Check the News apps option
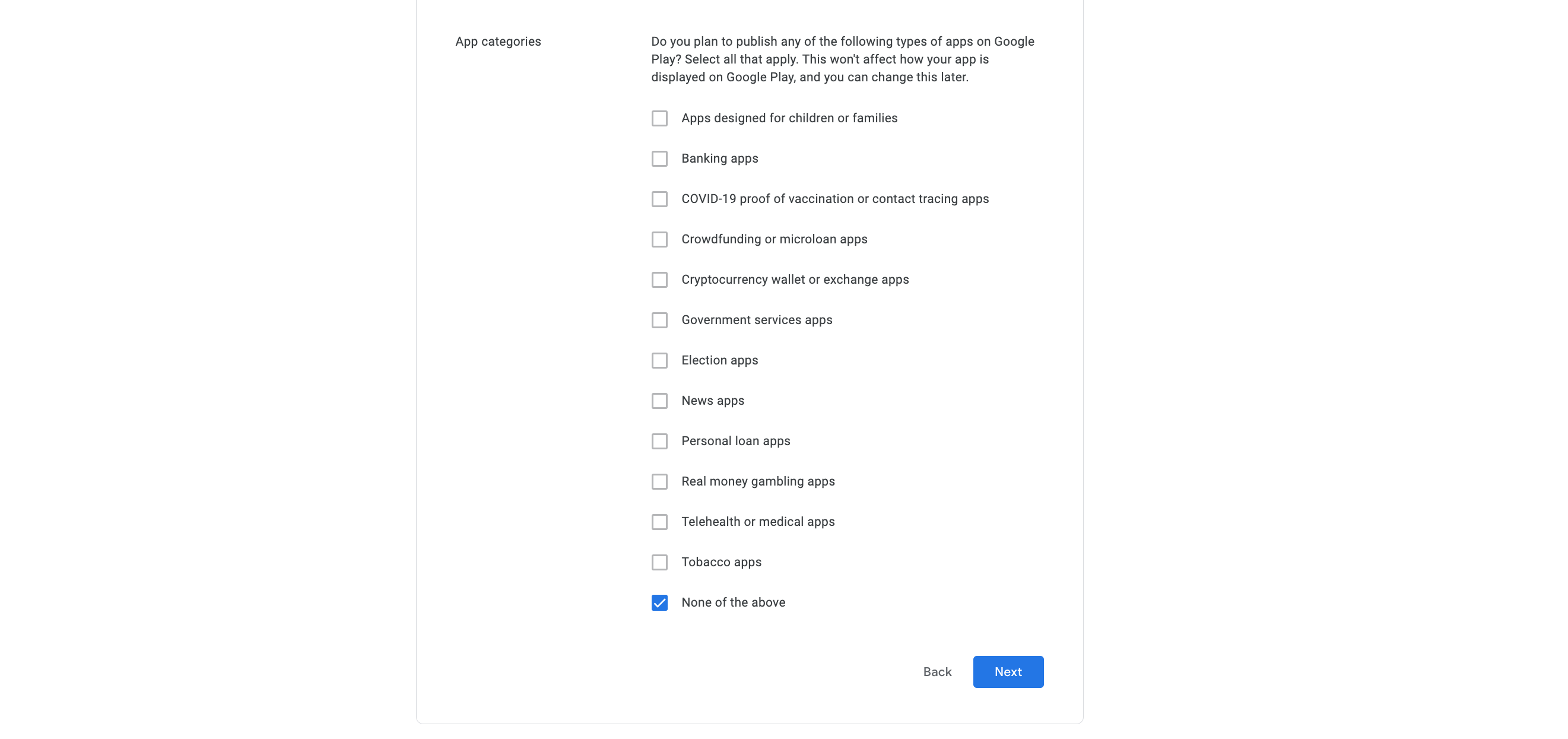The image size is (1568, 739). pyautogui.click(x=659, y=401)
